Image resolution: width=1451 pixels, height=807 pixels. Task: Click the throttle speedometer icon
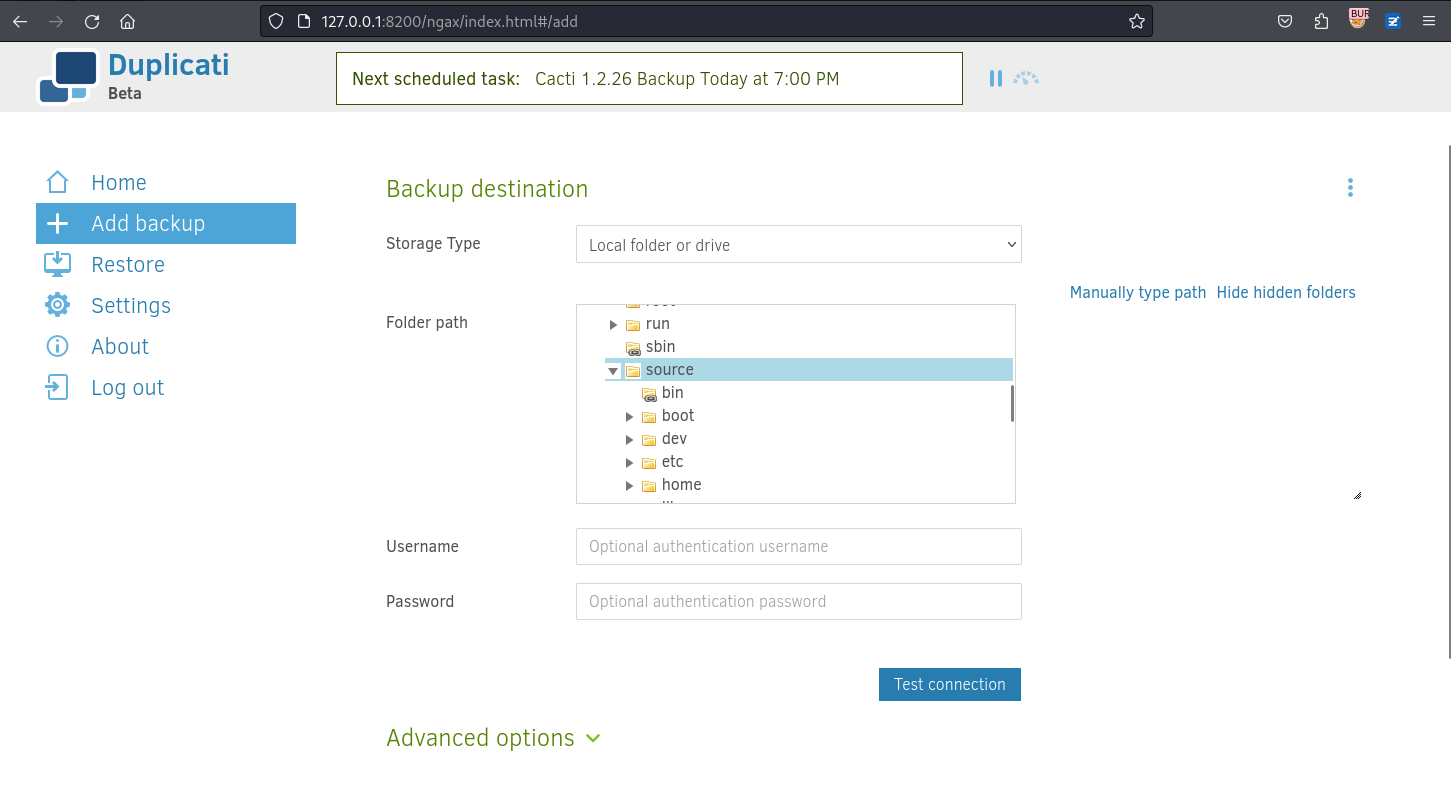[x=1026, y=78]
